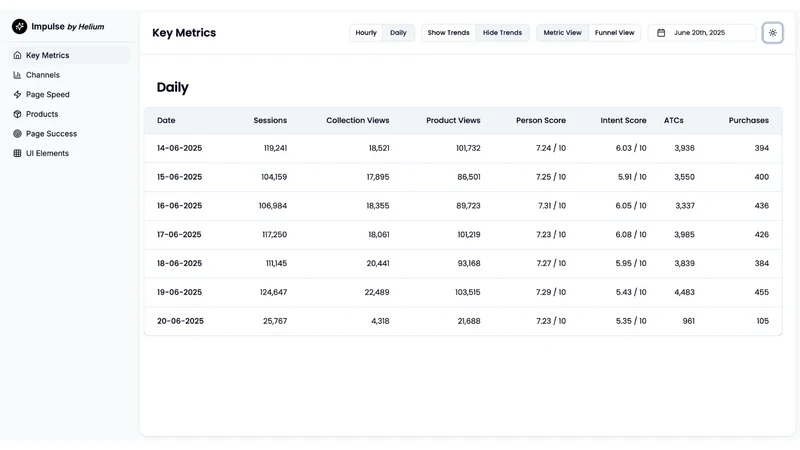Screen dimensions: 800x450
Task: Open UI Elements in the sidebar
Action: coord(70,153)
